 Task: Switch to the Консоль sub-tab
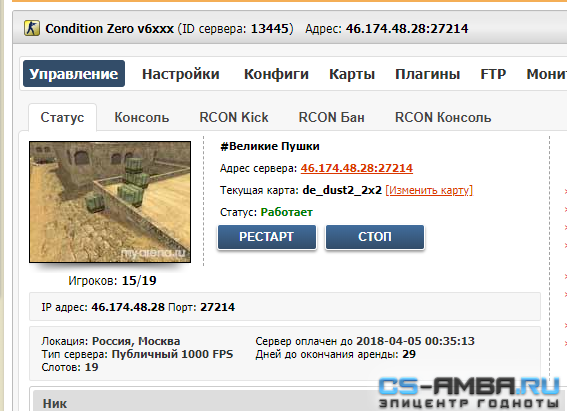click(x=142, y=117)
